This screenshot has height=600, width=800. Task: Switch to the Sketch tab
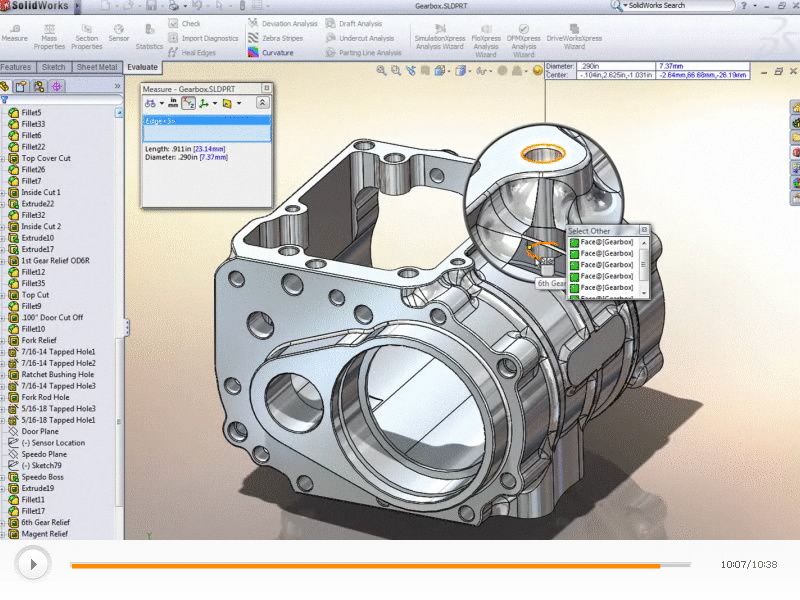53,67
